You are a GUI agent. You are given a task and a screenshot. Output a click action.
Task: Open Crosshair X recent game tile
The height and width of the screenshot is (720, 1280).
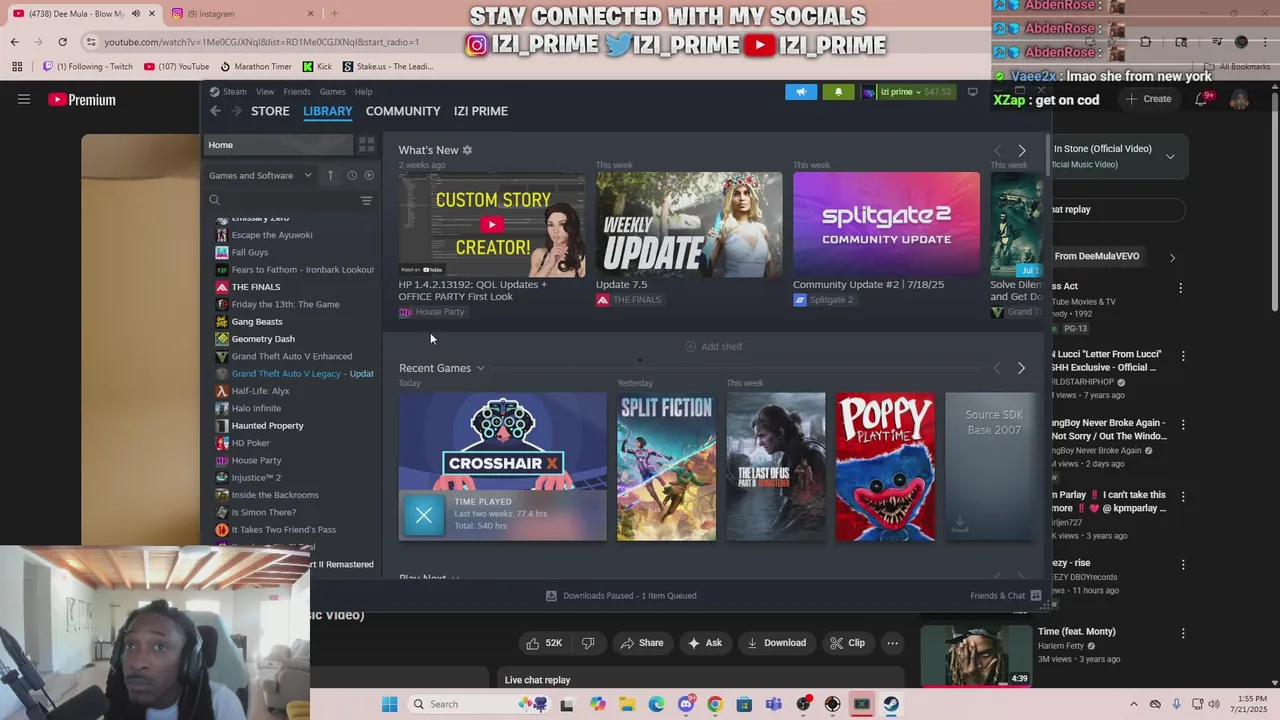coord(502,467)
